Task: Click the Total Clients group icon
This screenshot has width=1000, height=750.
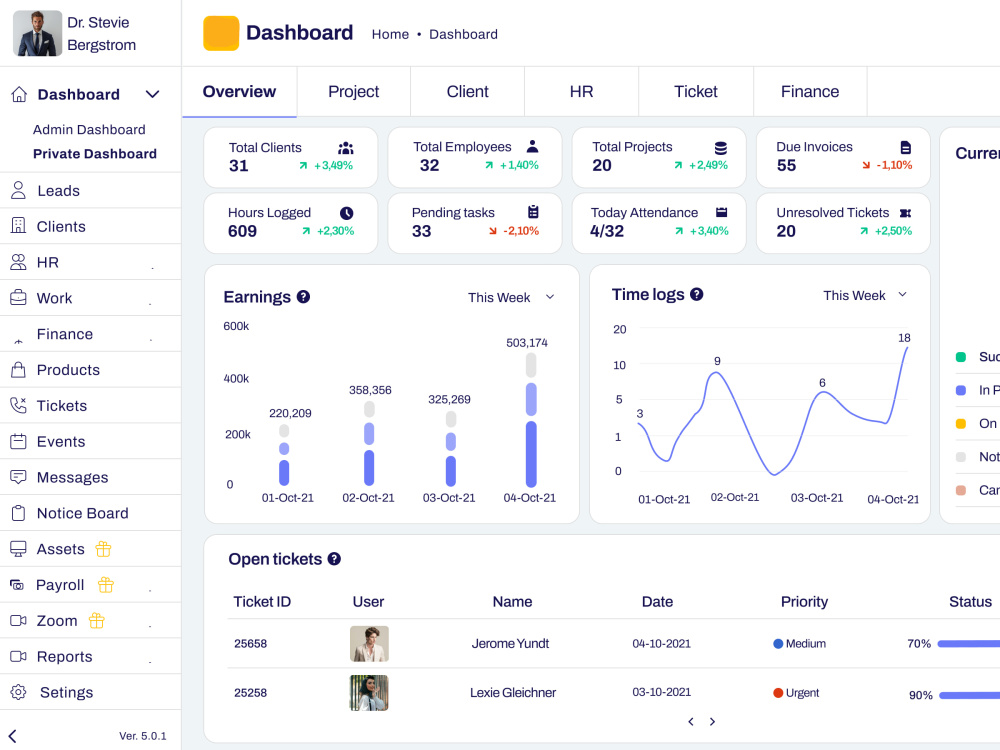Action: pyautogui.click(x=346, y=148)
